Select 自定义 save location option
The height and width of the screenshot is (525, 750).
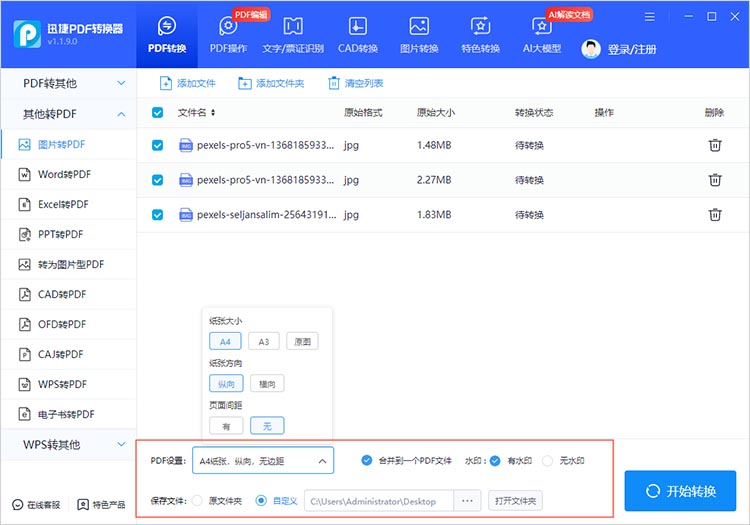(261, 501)
